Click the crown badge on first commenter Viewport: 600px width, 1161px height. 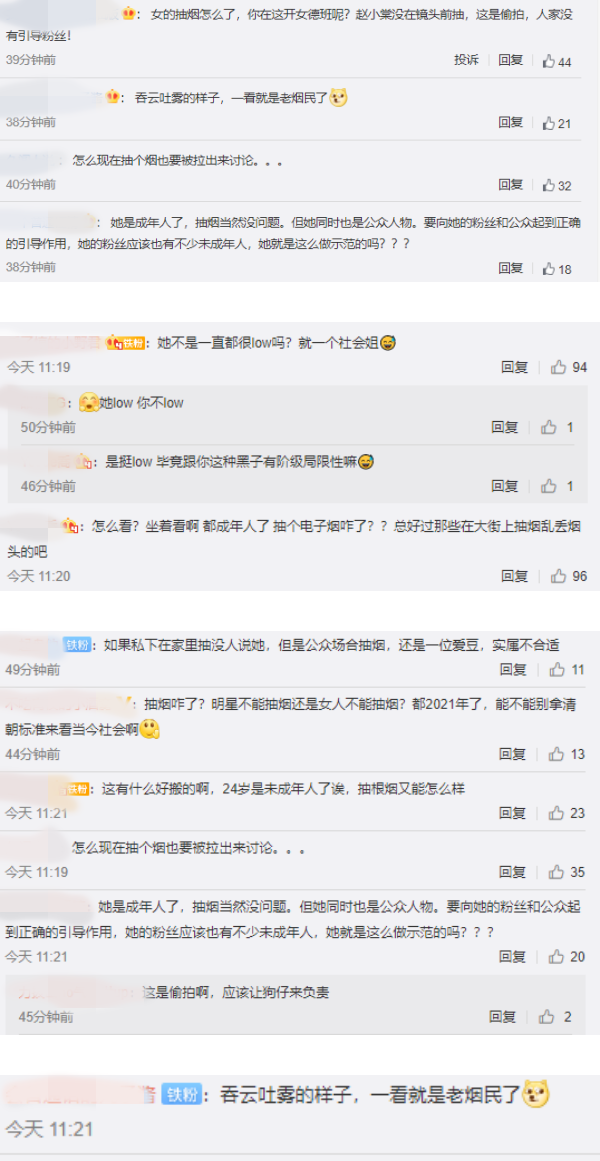click(128, 13)
